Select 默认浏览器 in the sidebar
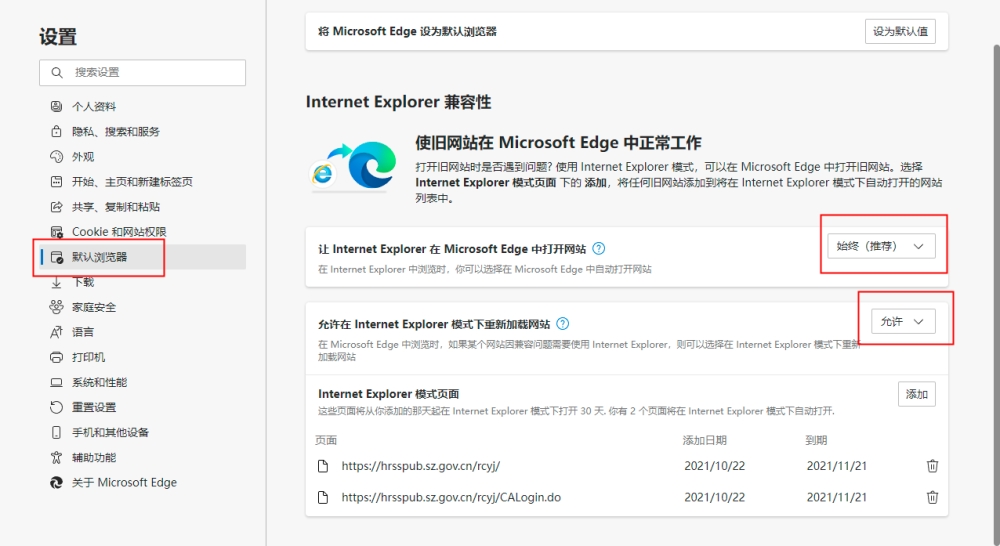 142,257
